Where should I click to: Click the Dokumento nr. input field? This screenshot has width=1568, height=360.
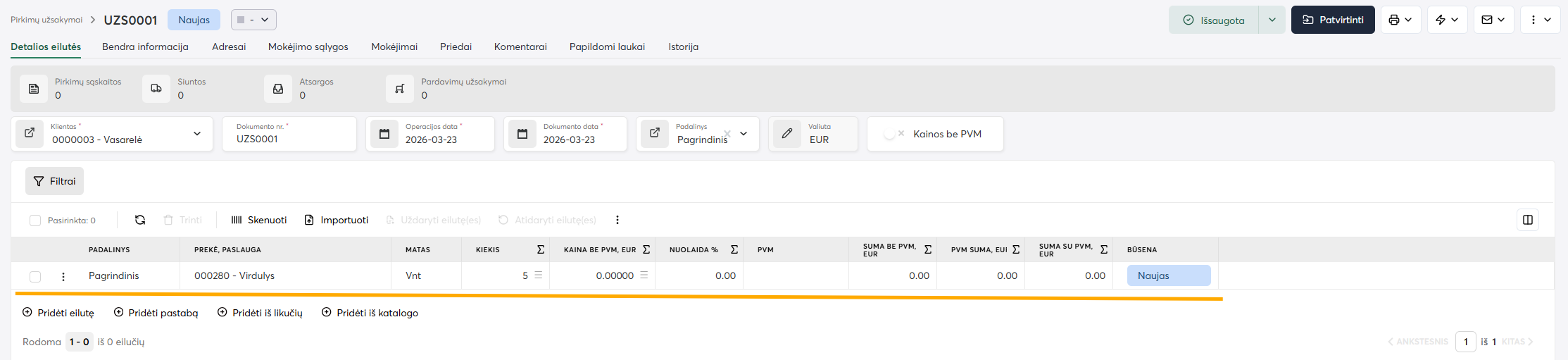pyautogui.click(x=289, y=139)
